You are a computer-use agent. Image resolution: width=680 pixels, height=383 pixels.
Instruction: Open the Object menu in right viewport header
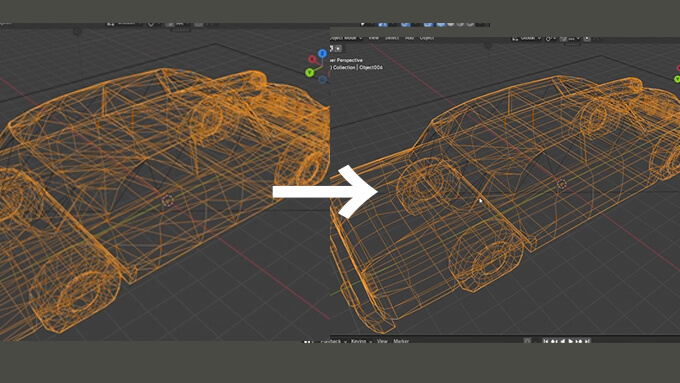[x=427, y=38]
